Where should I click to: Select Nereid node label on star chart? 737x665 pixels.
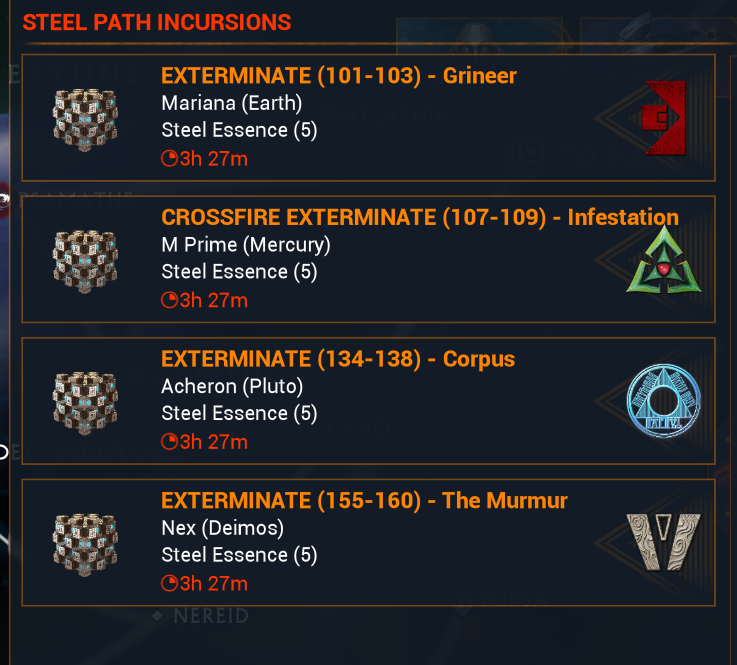209,617
